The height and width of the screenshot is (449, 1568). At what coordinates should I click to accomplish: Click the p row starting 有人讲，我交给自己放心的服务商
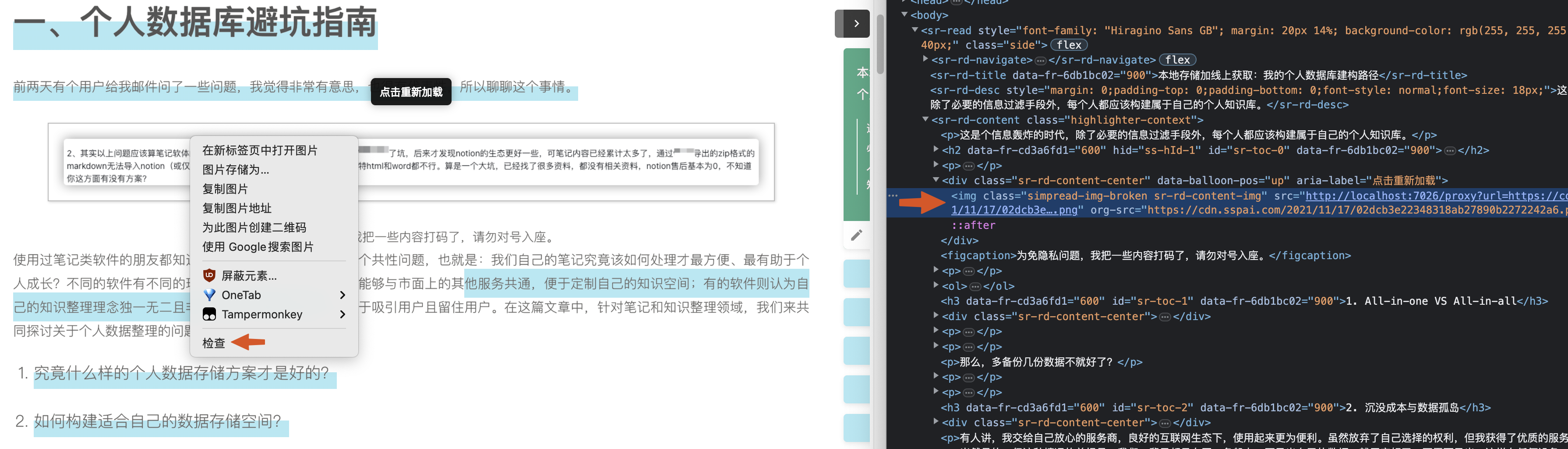coord(1254,438)
